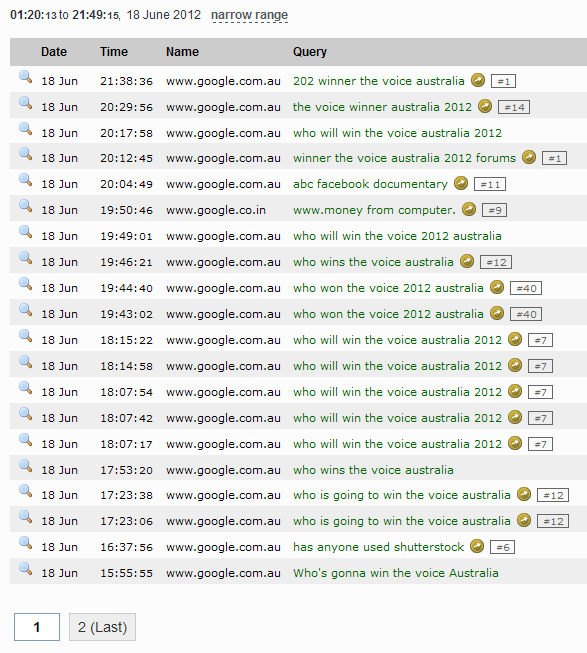Click magnifier icon for 16:37:56 entry
This screenshot has width=587, height=653.
click(x=25, y=543)
